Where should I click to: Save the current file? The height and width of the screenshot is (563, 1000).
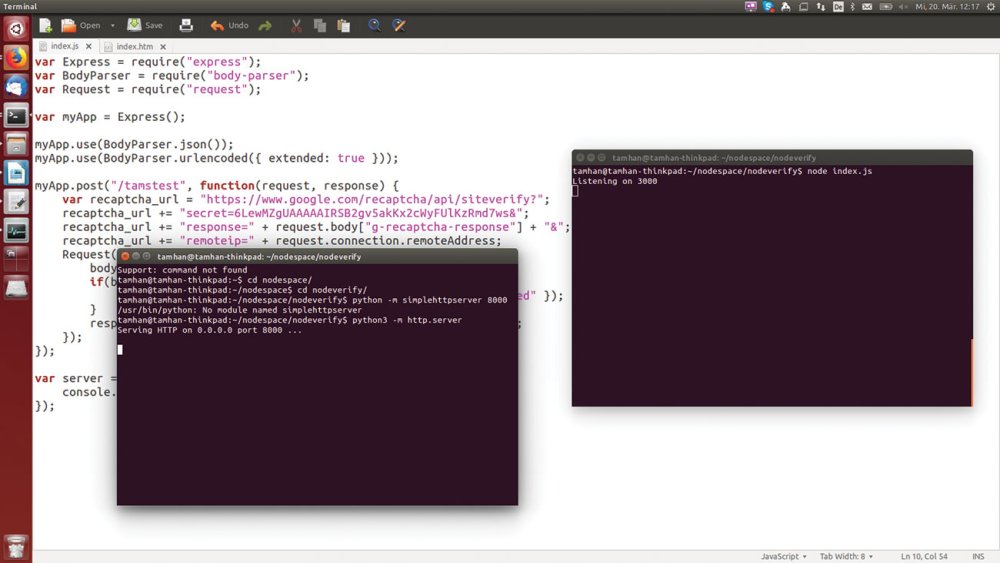(x=145, y=26)
